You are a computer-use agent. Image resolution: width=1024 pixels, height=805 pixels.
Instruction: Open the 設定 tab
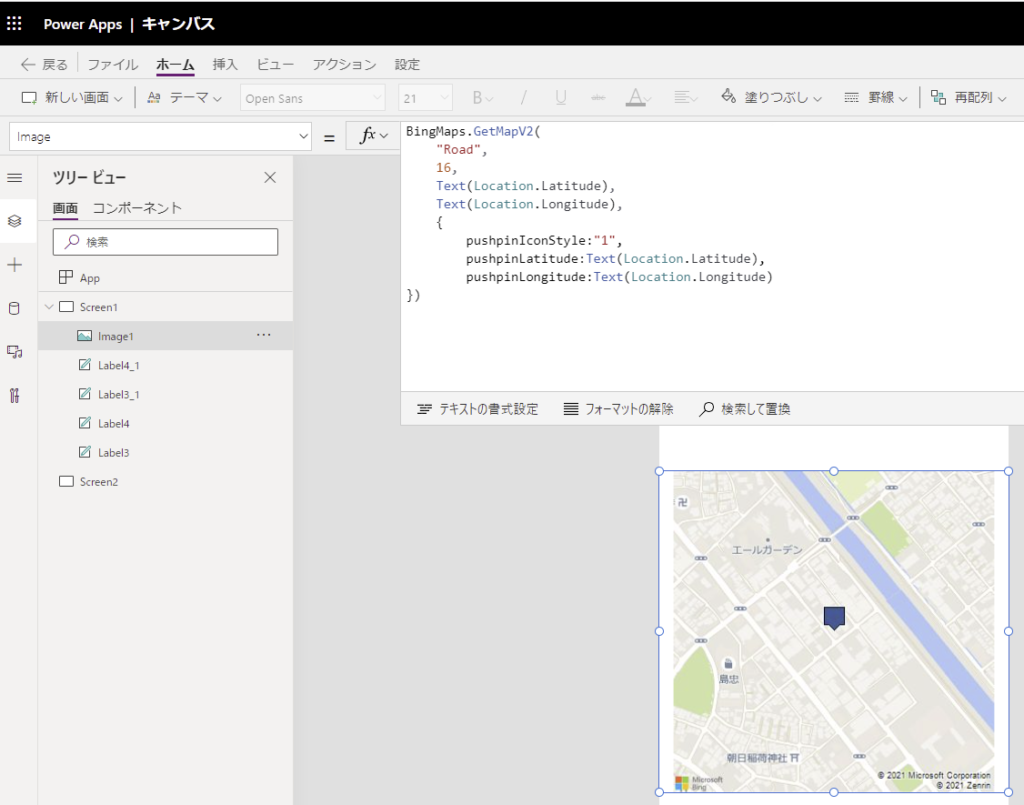coord(407,65)
